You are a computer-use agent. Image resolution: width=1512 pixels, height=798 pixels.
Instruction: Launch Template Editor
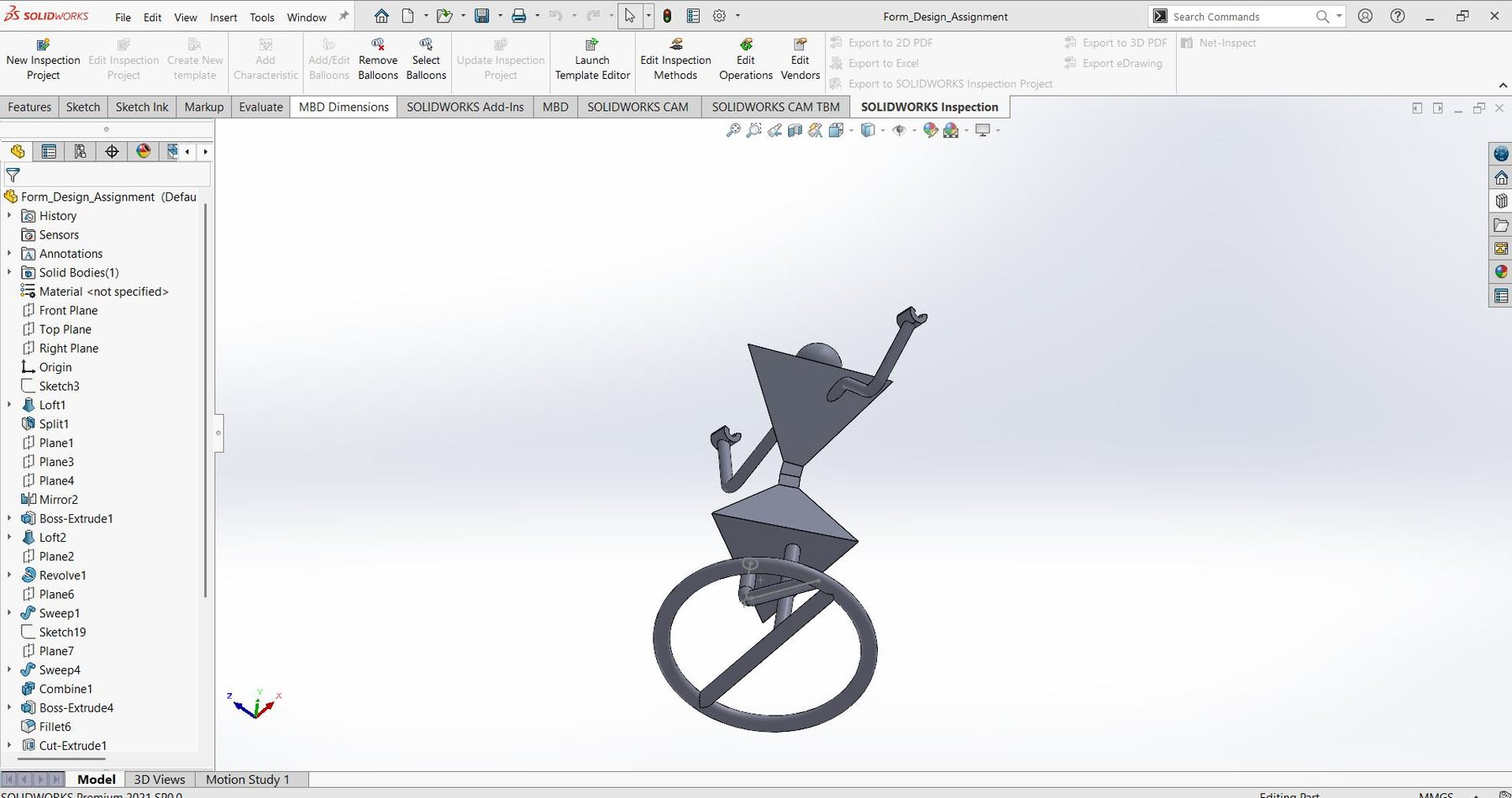(x=592, y=60)
